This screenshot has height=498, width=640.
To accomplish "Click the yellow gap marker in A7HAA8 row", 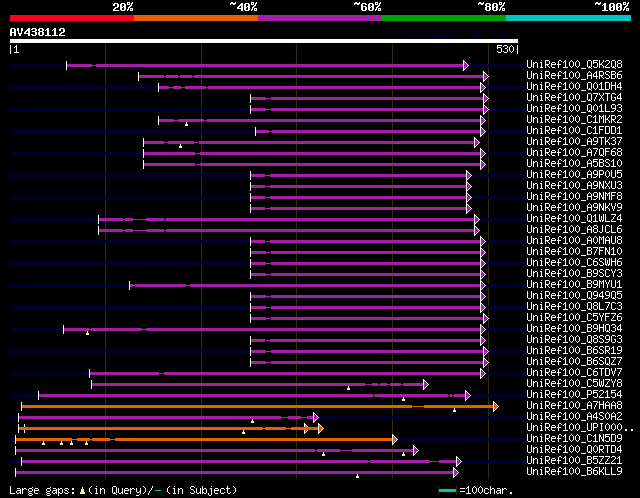I will point(454,410).
